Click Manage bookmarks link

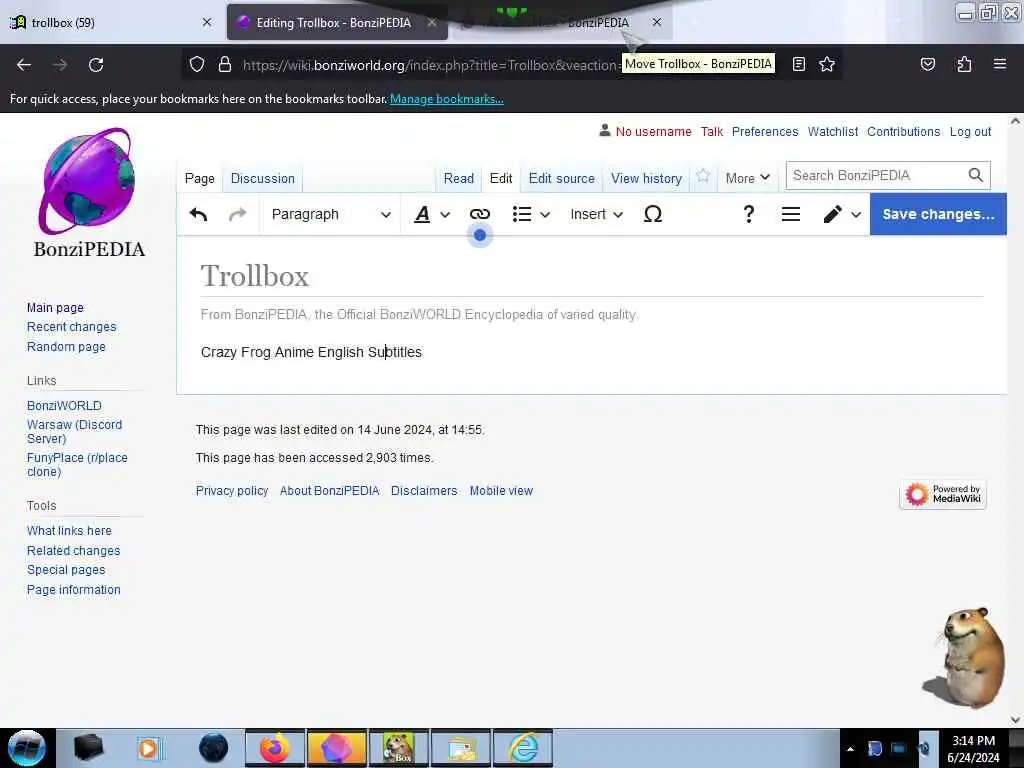(x=447, y=99)
